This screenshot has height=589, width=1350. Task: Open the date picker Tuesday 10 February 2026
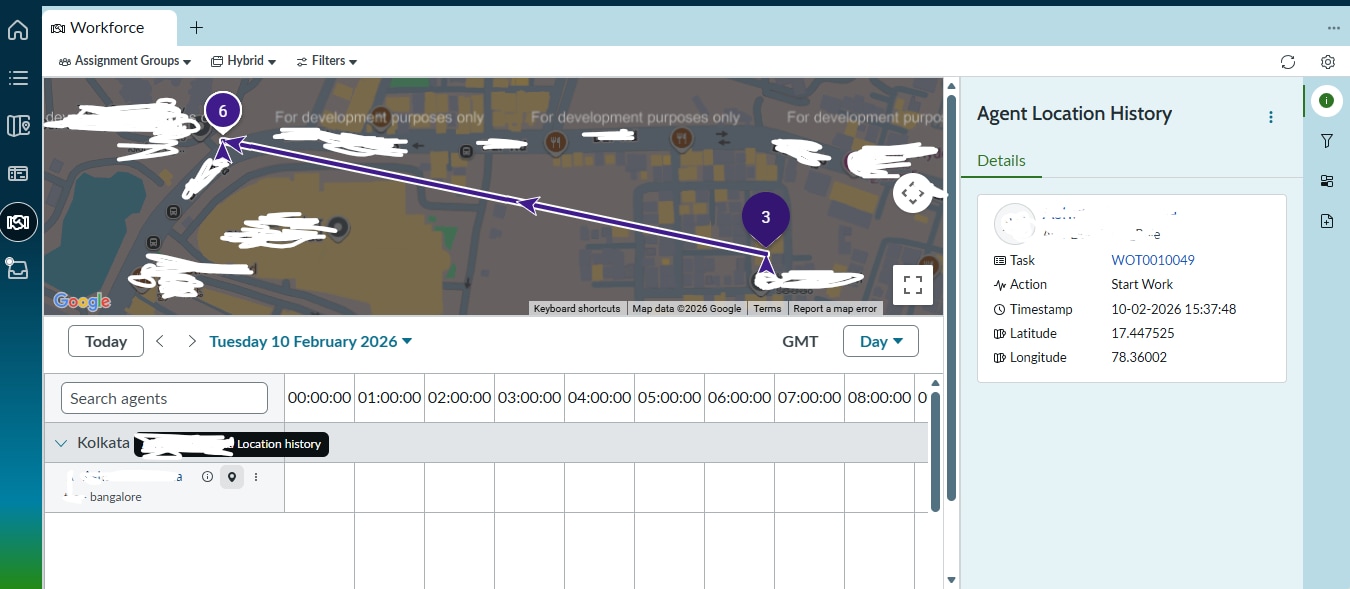pyautogui.click(x=311, y=341)
